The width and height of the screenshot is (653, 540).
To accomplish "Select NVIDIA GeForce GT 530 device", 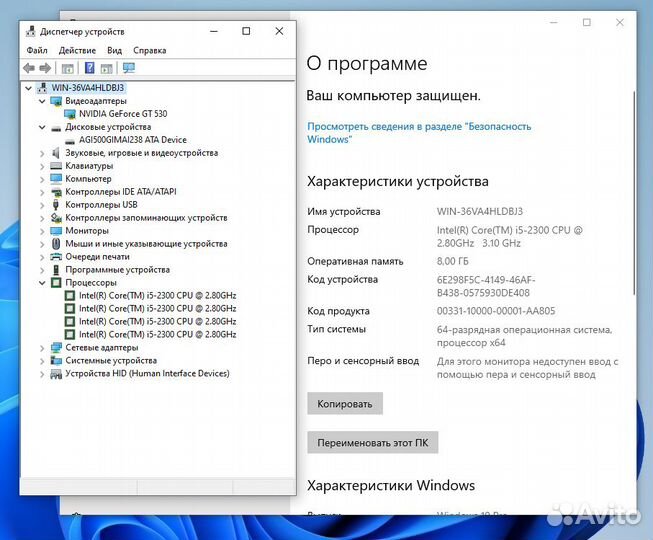I will point(123,114).
